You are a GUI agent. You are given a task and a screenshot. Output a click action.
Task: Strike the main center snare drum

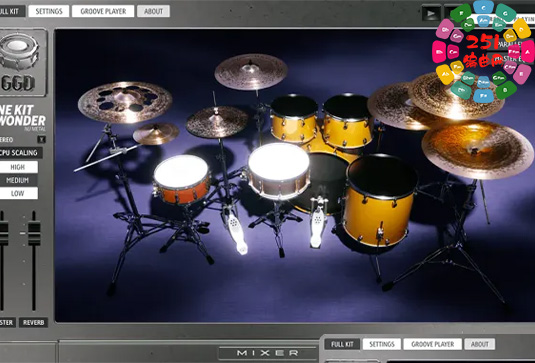(279, 171)
